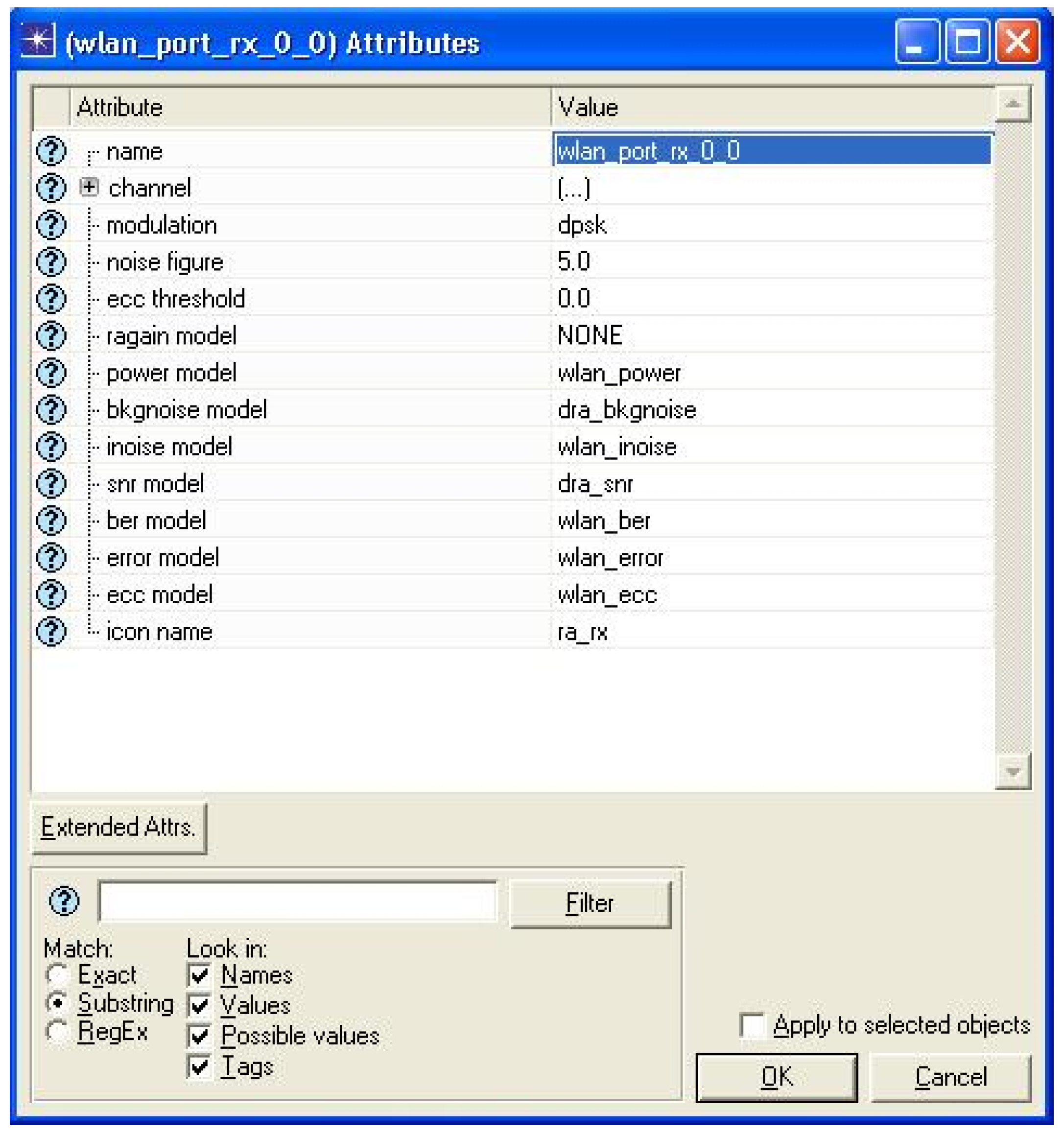Click the help icon for snr model
The image size is (1064, 1136).
51,483
